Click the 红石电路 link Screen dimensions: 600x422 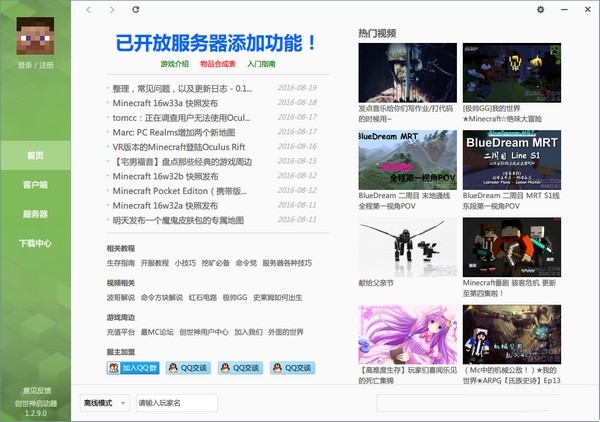pyautogui.click(x=202, y=298)
